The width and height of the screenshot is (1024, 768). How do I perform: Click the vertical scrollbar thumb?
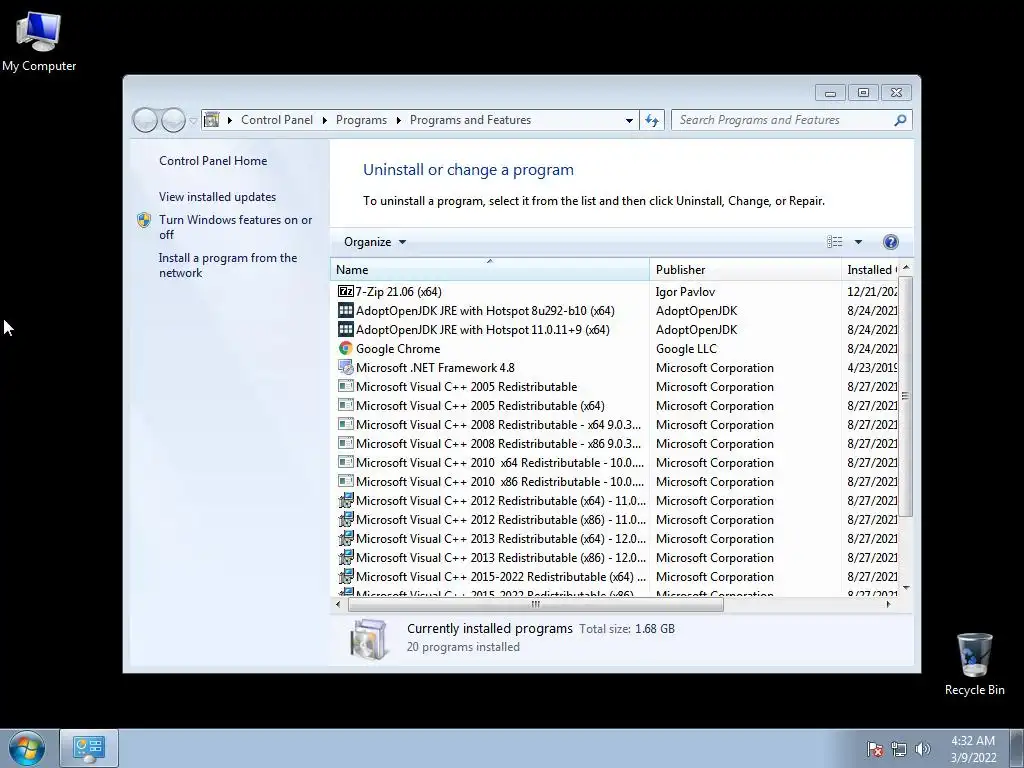click(905, 396)
